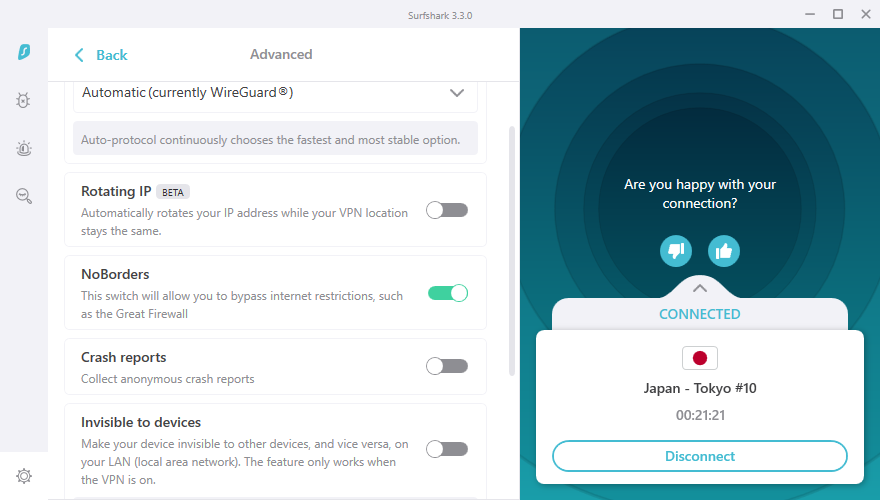Click the Invisible to devices heading
Viewport: 880px width, 500px height.
coord(141,423)
